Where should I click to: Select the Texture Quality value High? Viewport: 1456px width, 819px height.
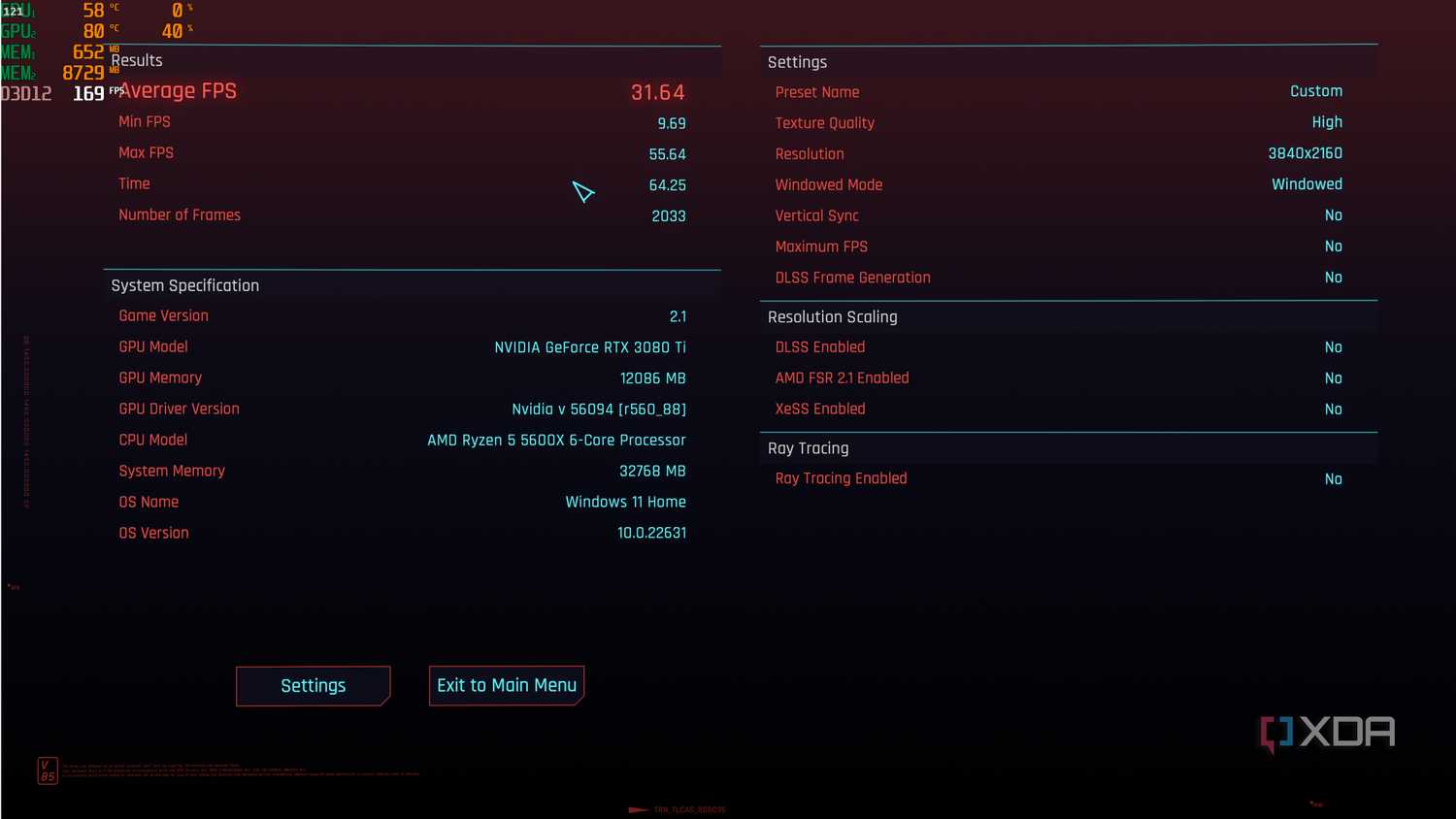(x=1327, y=122)
